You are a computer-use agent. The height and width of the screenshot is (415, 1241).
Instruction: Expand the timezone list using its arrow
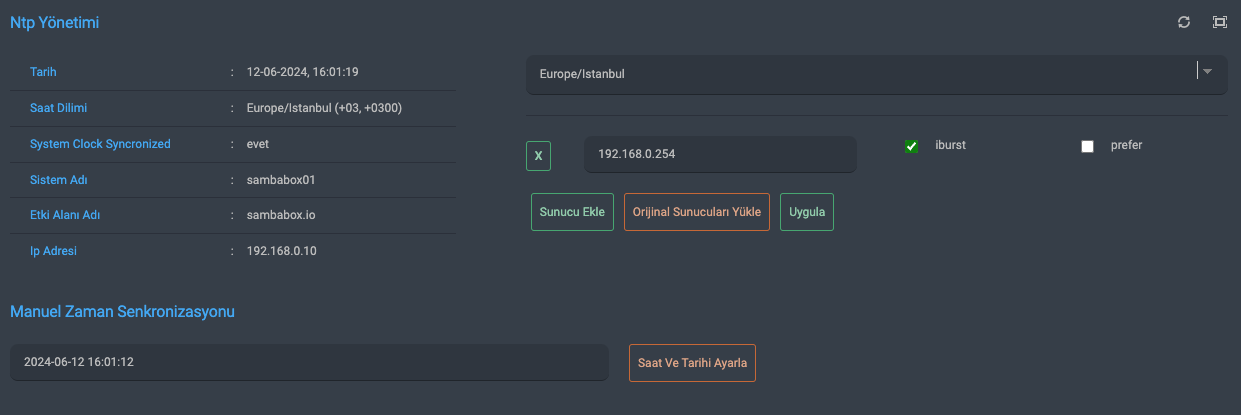1208,72
